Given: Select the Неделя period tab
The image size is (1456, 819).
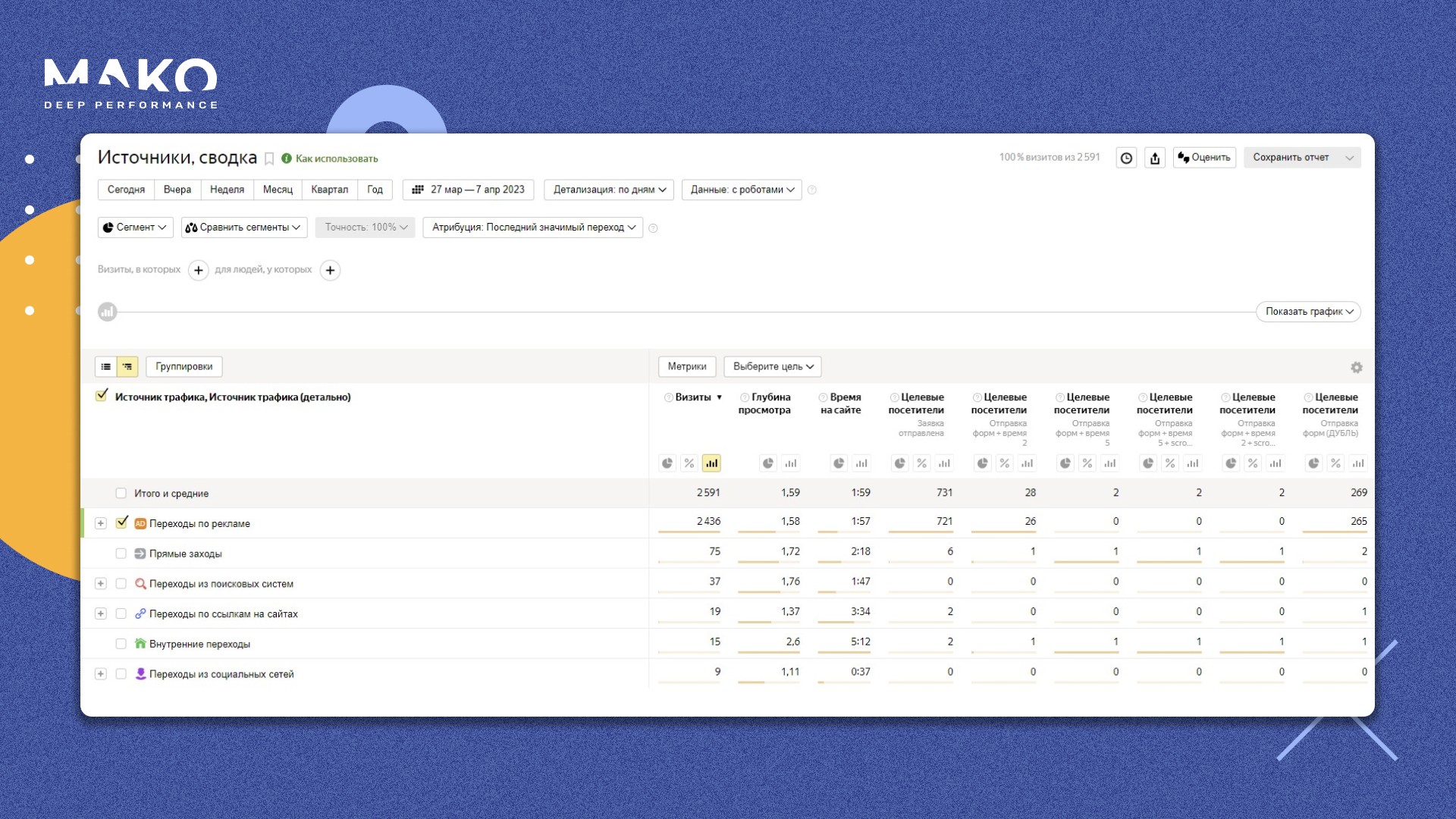Looking at the screenshot, I should [227, 190].
